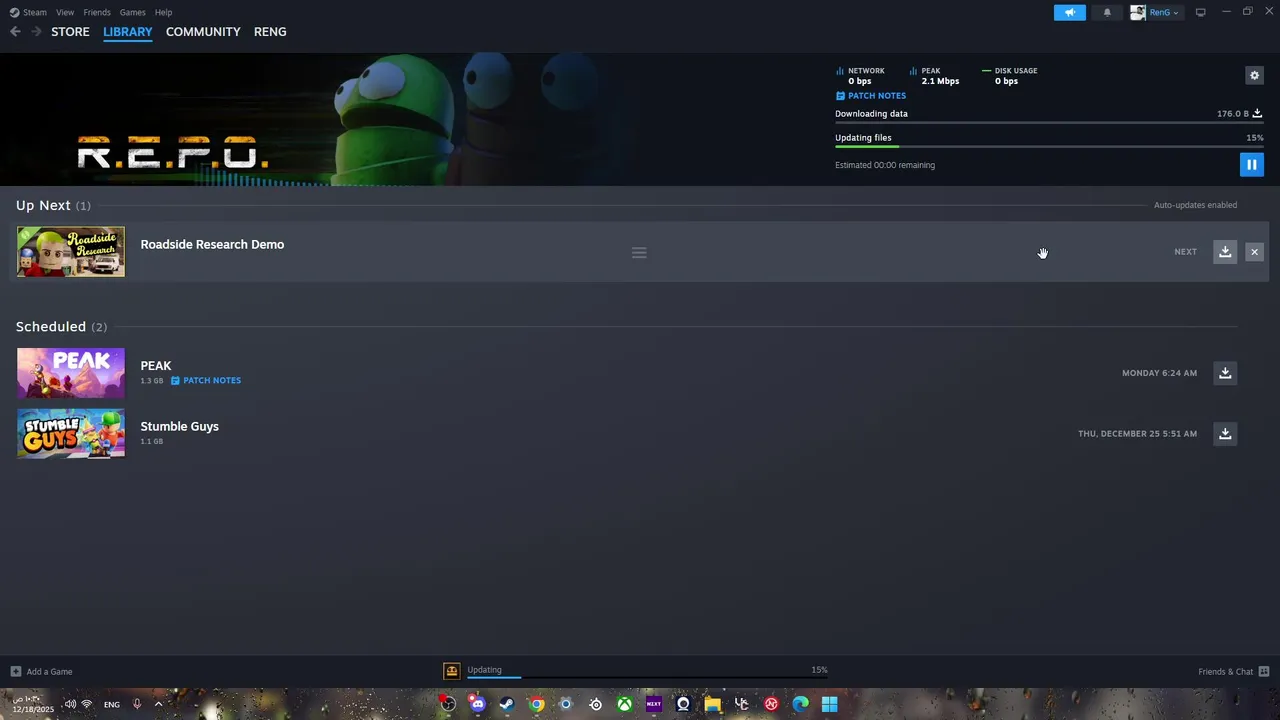Image resolution: width=1280 pixels, height=720 pixels.
Task: Click the ENG language indicator
Action: [112, 704]
